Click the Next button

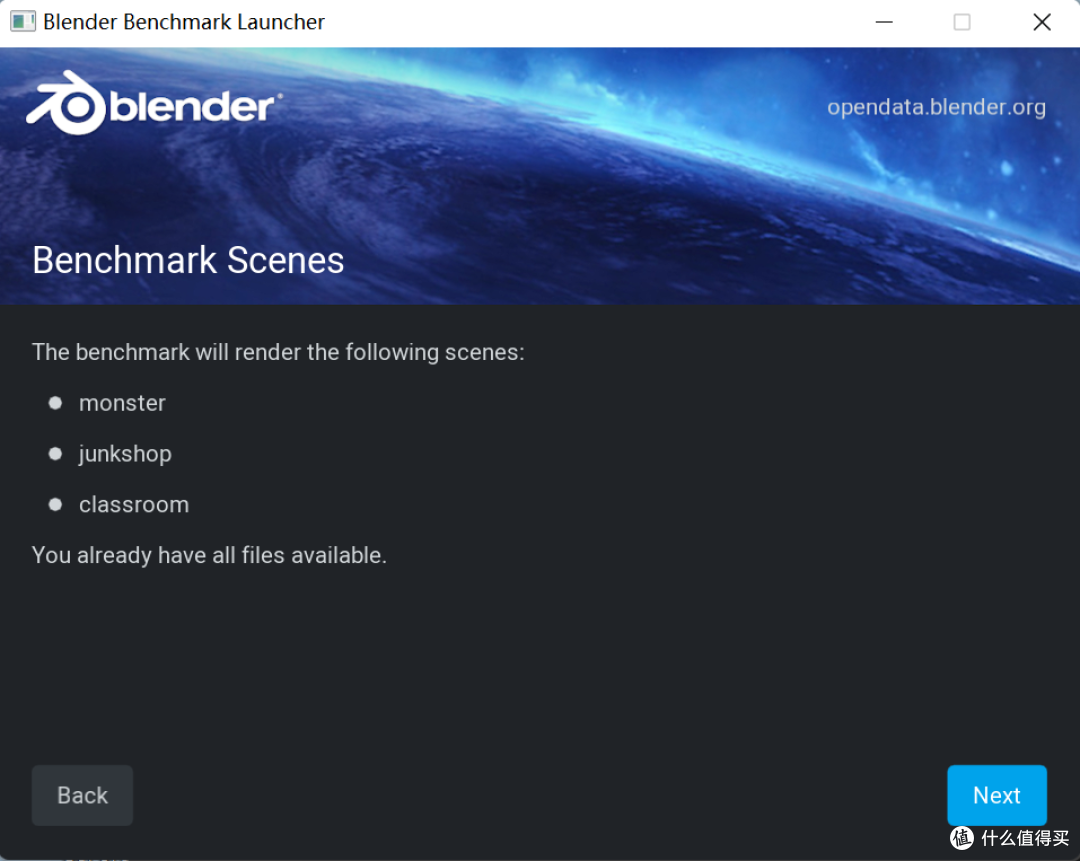[x=997, y=795]
